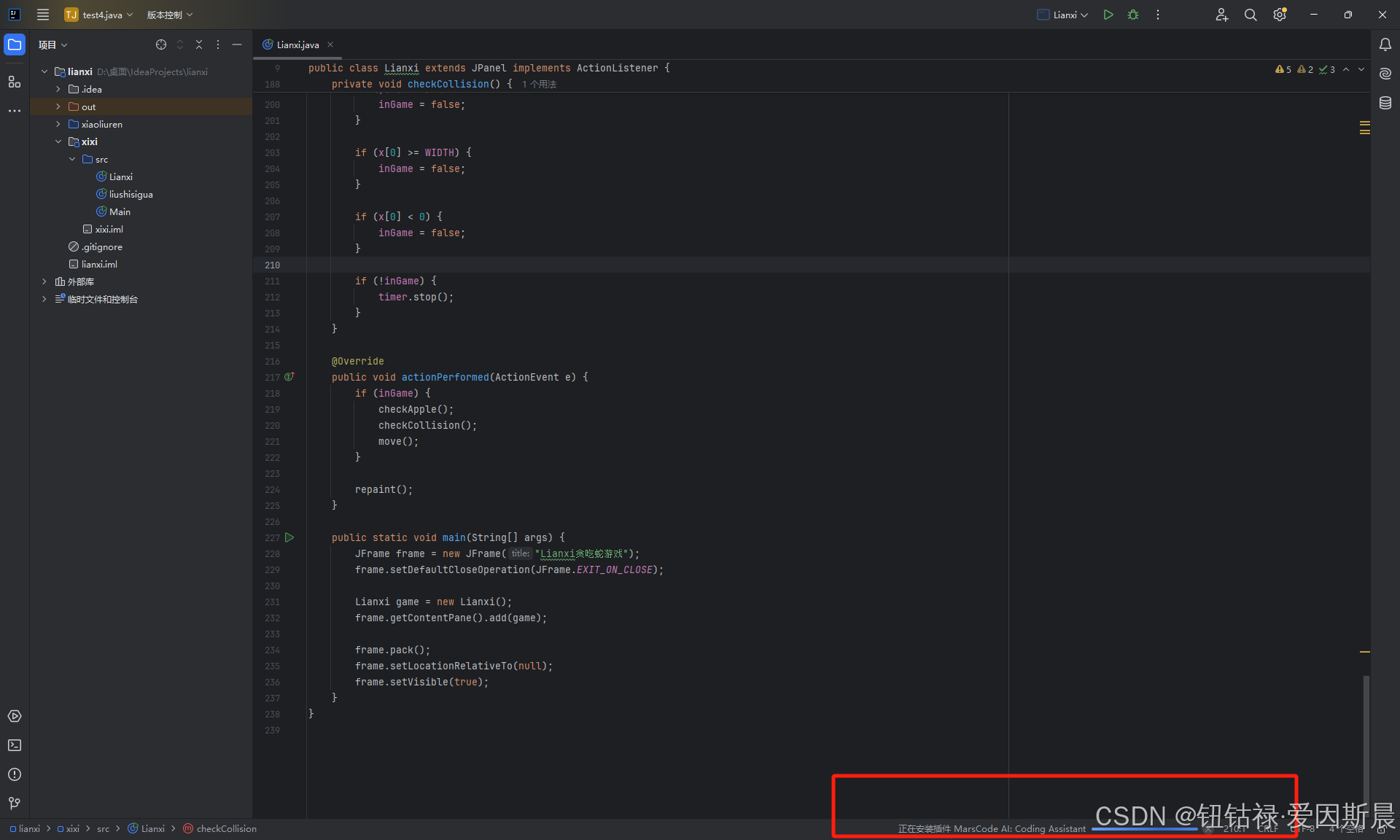1400x840 pixels.
Task: Run the Lianxi configuration
Action: [x=1108, y=15]
